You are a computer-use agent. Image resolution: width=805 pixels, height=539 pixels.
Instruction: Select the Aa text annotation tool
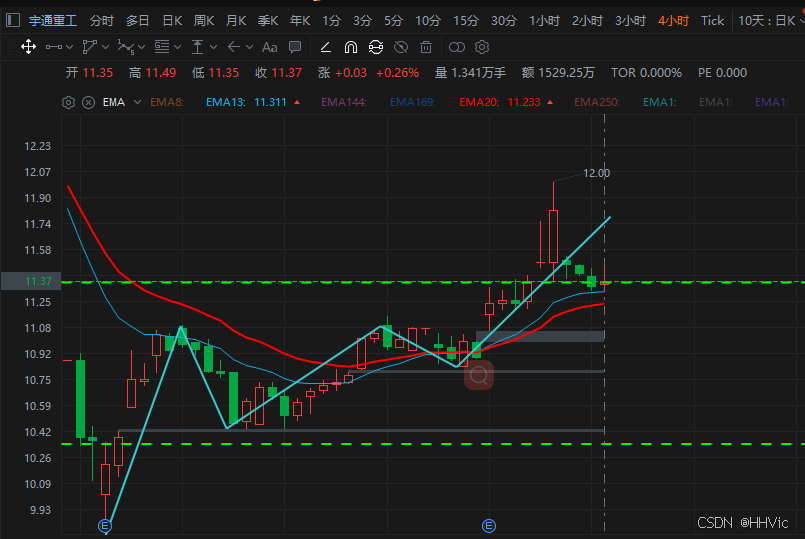(270, 47)
